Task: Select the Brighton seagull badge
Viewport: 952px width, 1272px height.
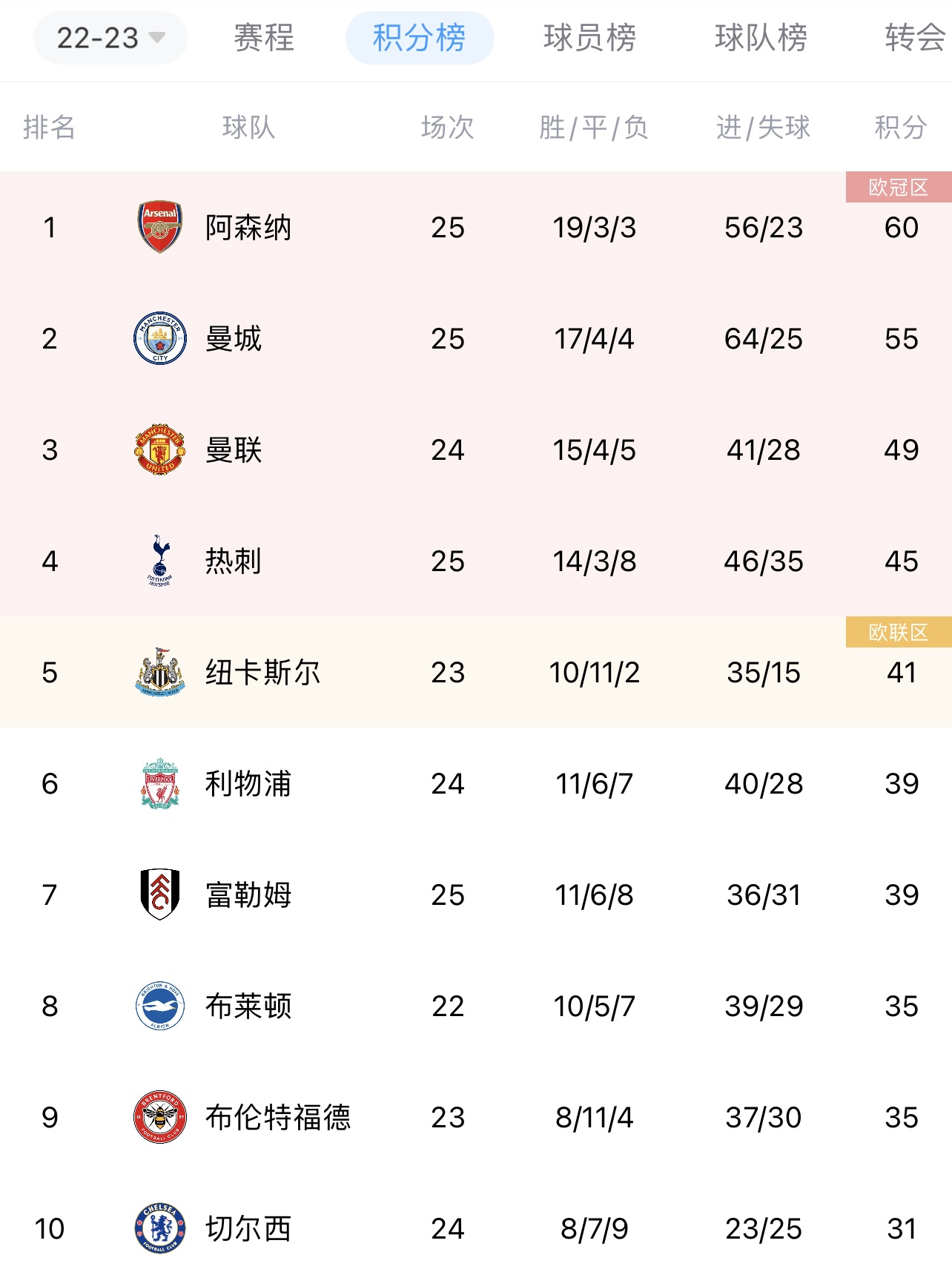Action: (160, 1006)
